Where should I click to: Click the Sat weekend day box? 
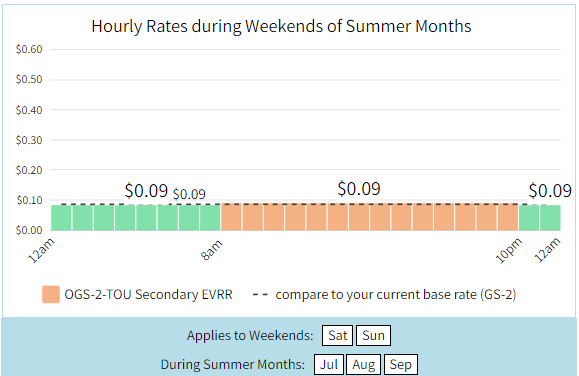pyautogui.click(x=337, y=335)
